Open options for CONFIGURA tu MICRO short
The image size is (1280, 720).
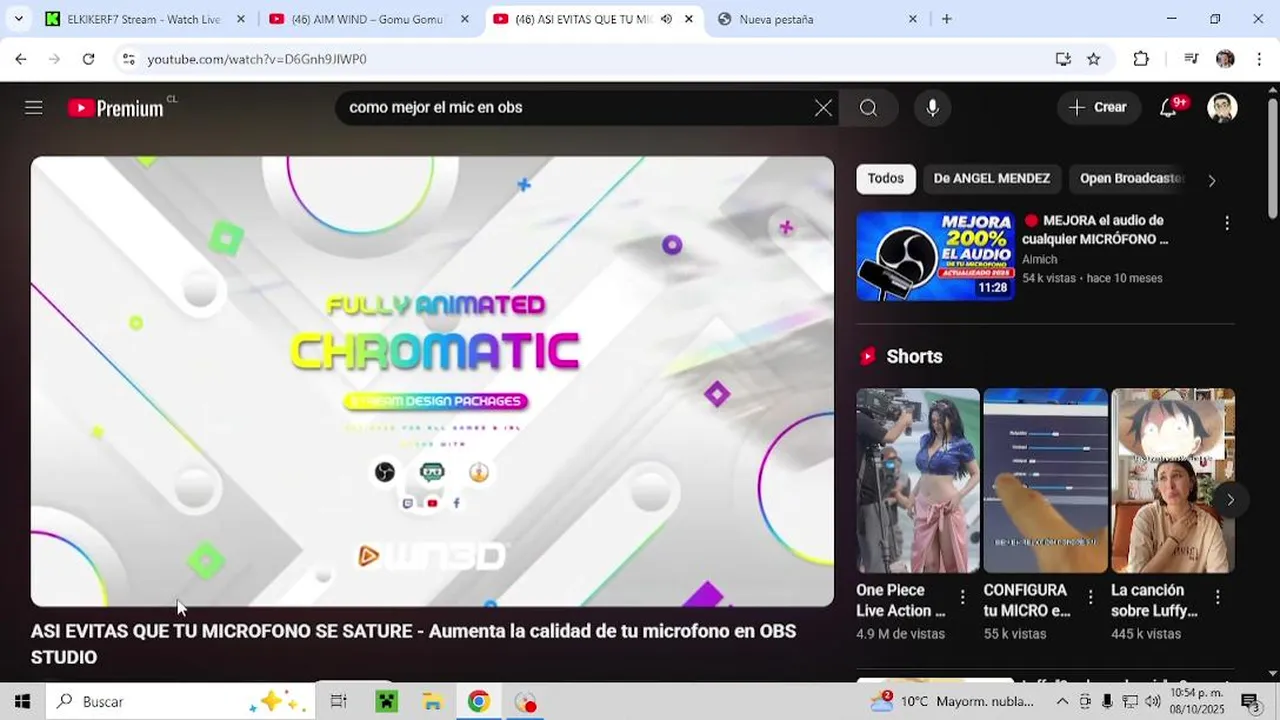coord(1090,597)
